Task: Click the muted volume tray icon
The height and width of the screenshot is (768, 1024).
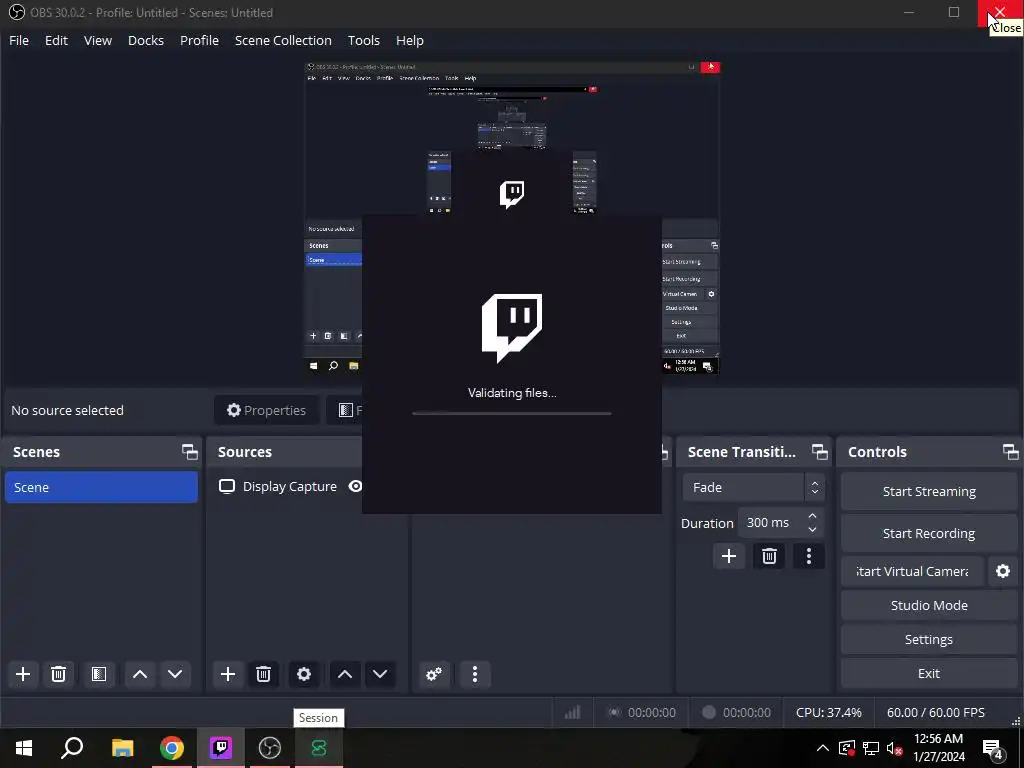Action: click(x=895, y=748)
